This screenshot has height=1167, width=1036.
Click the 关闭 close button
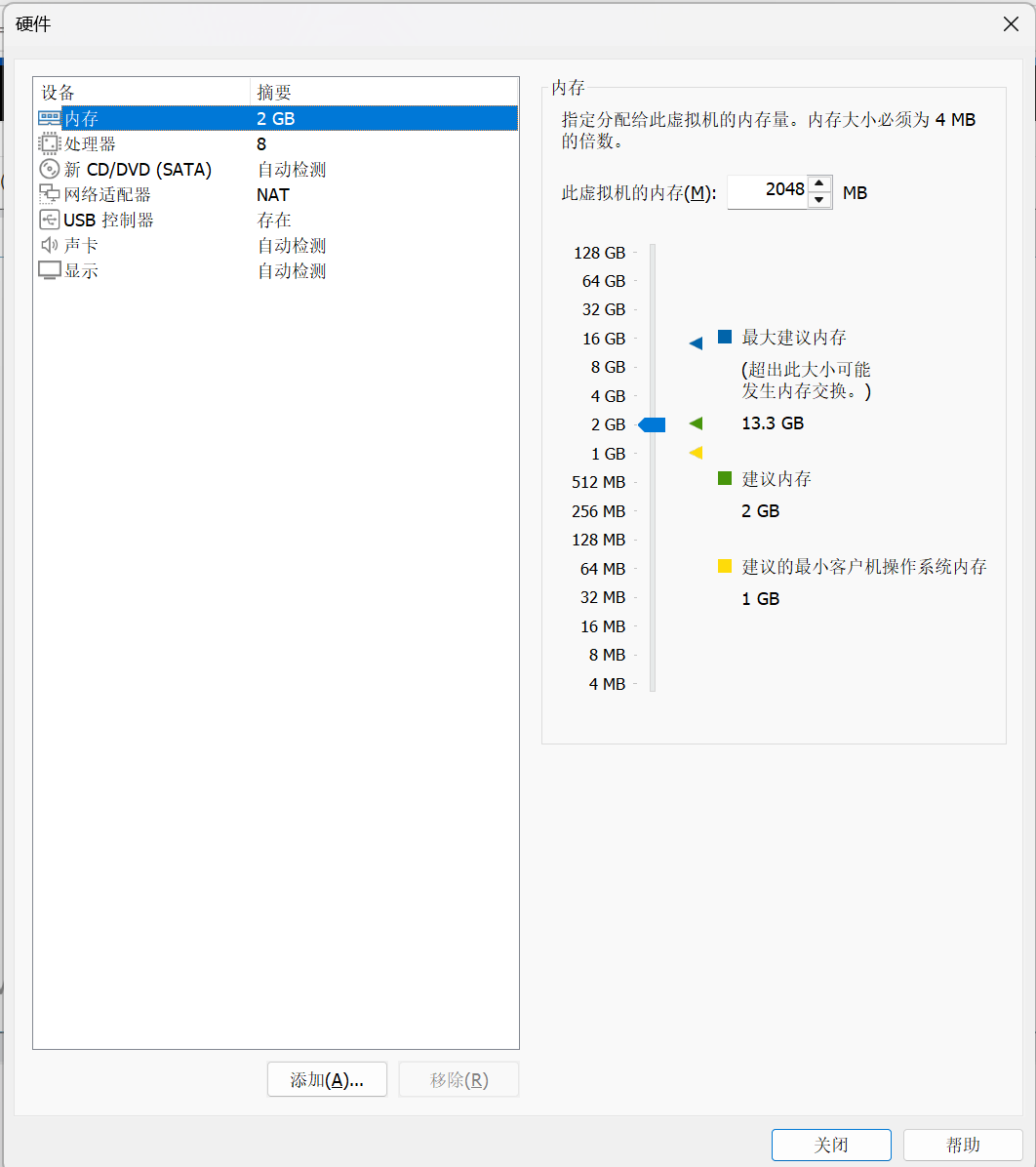(831, 1145)
